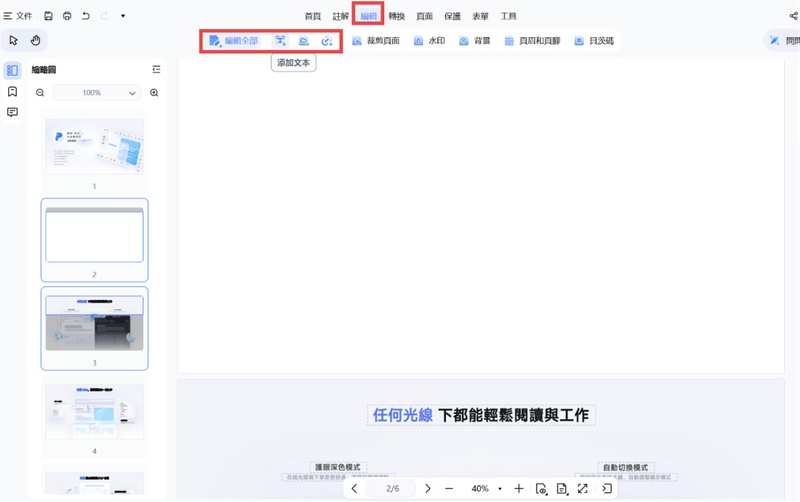The height and width of the screenshot is (502, 800).
Task: Open the bookmark panel icon
Action: click(x=12, y=91)
